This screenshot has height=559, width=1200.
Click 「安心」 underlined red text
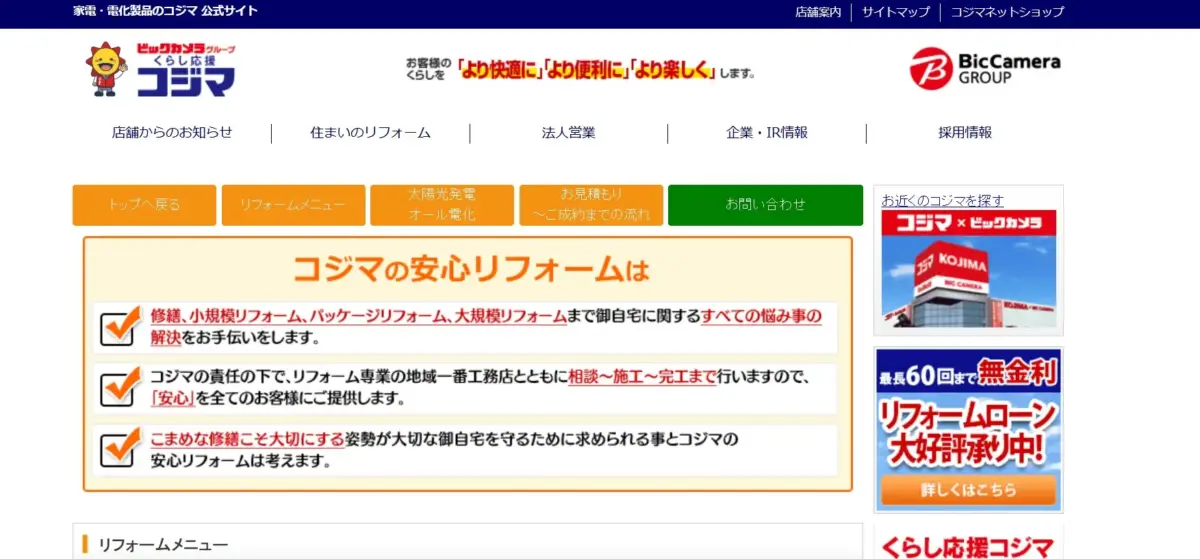tap(173, 398)
